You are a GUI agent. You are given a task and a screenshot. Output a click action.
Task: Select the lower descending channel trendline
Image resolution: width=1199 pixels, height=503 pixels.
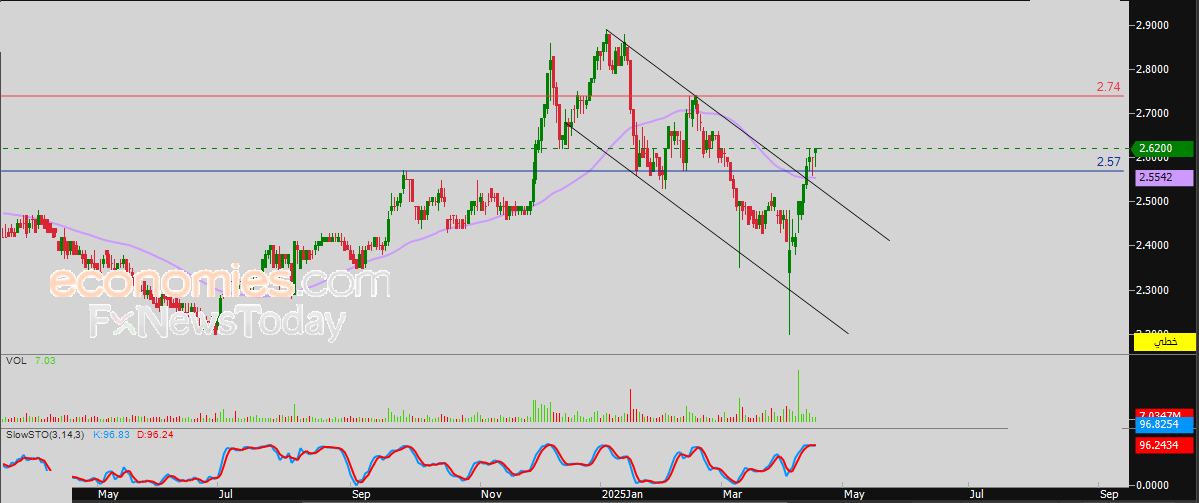[707, 228]
